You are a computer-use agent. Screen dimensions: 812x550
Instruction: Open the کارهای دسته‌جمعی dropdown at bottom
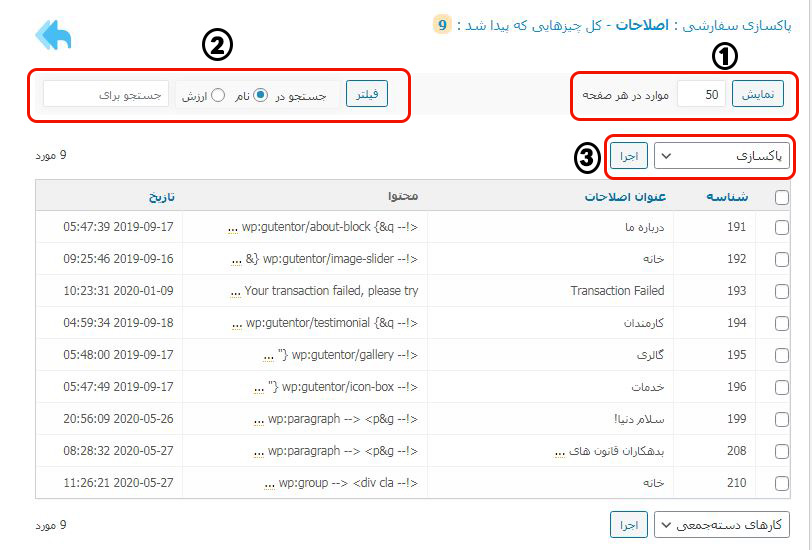pyautogui.click(x=722, y=525)
